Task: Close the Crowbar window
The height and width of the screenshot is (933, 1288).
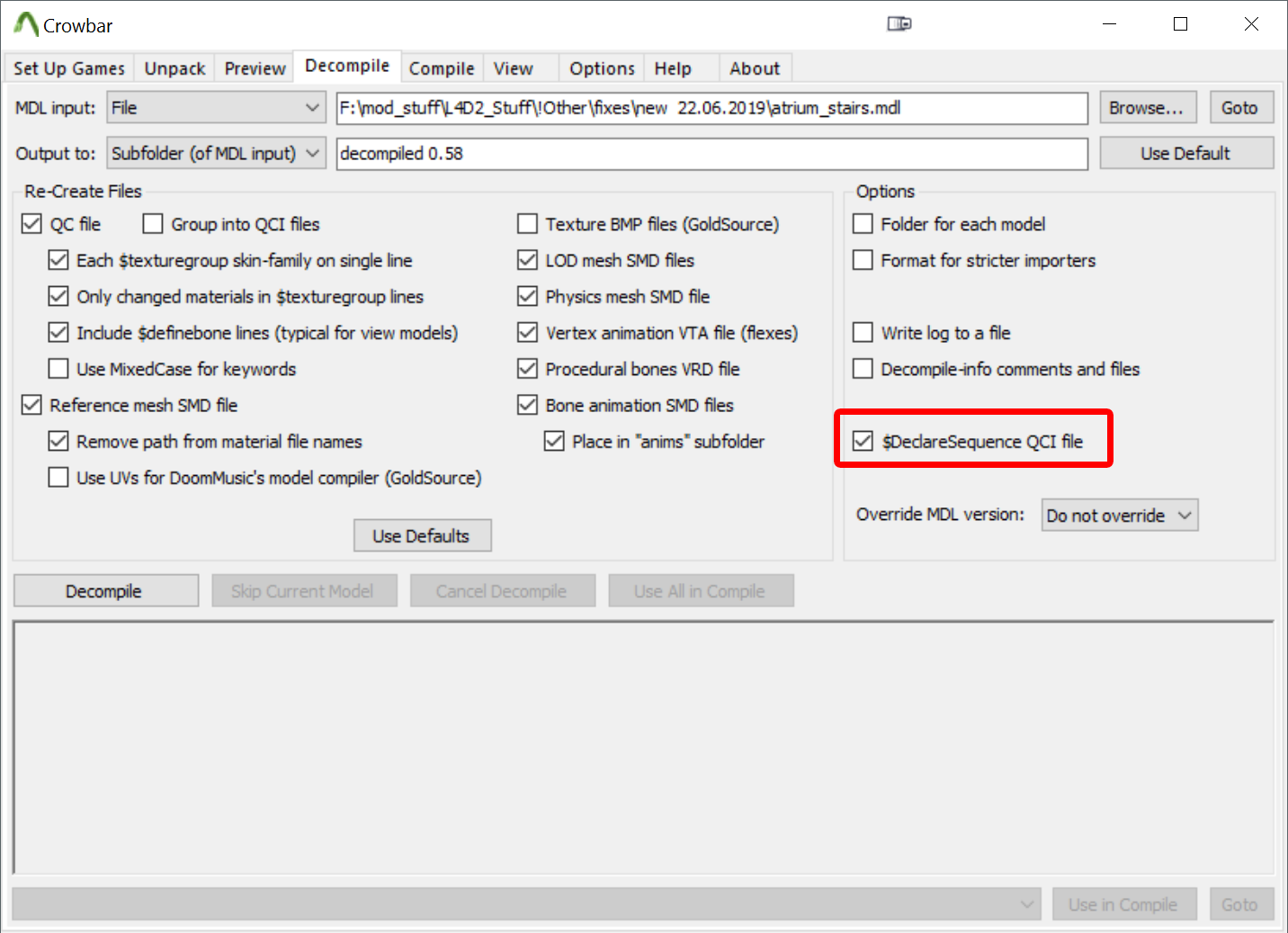Action: (1251, 24)
